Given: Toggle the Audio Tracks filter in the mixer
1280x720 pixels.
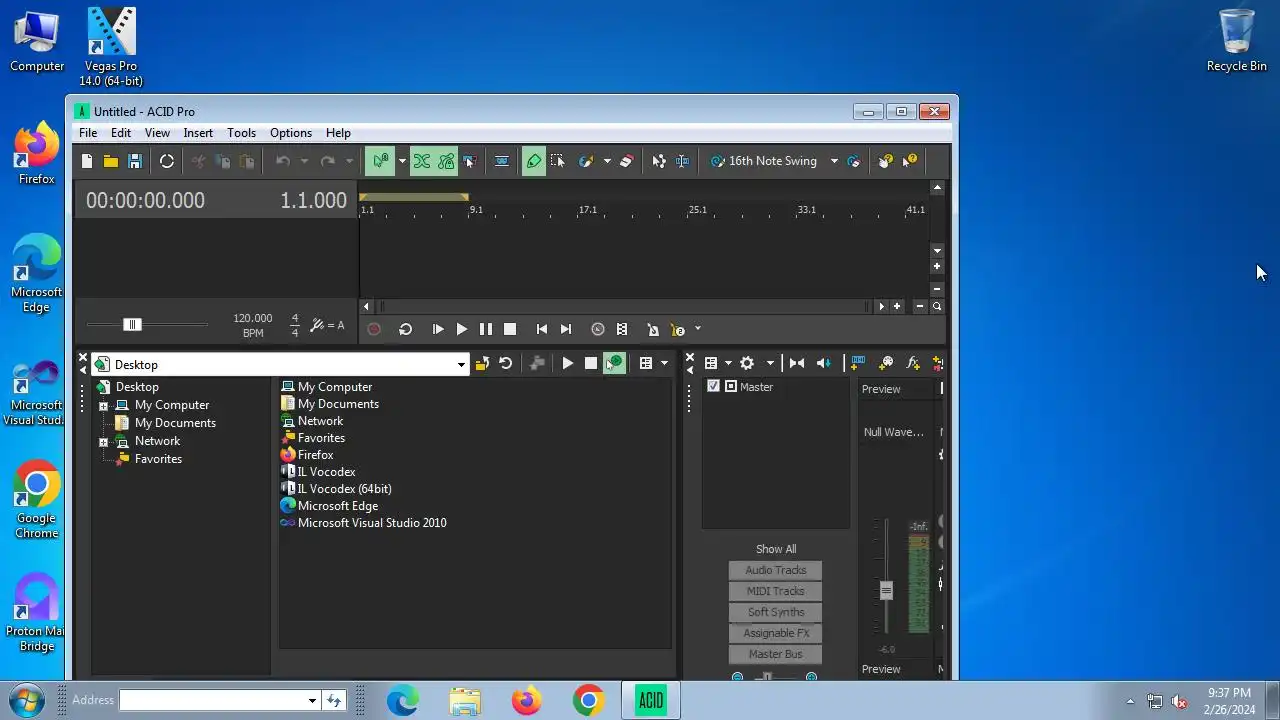Looking at the screenshot, I should 776,570.
